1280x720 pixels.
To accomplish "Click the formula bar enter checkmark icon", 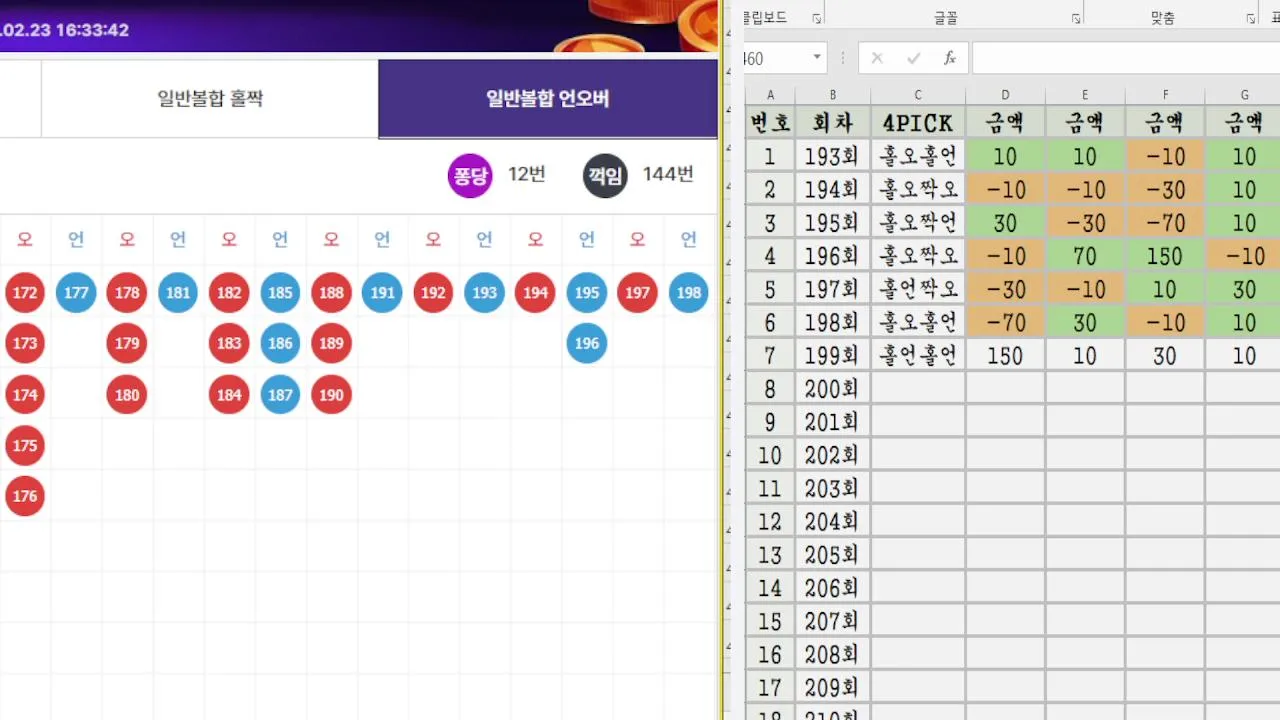I will click(913, 58).
